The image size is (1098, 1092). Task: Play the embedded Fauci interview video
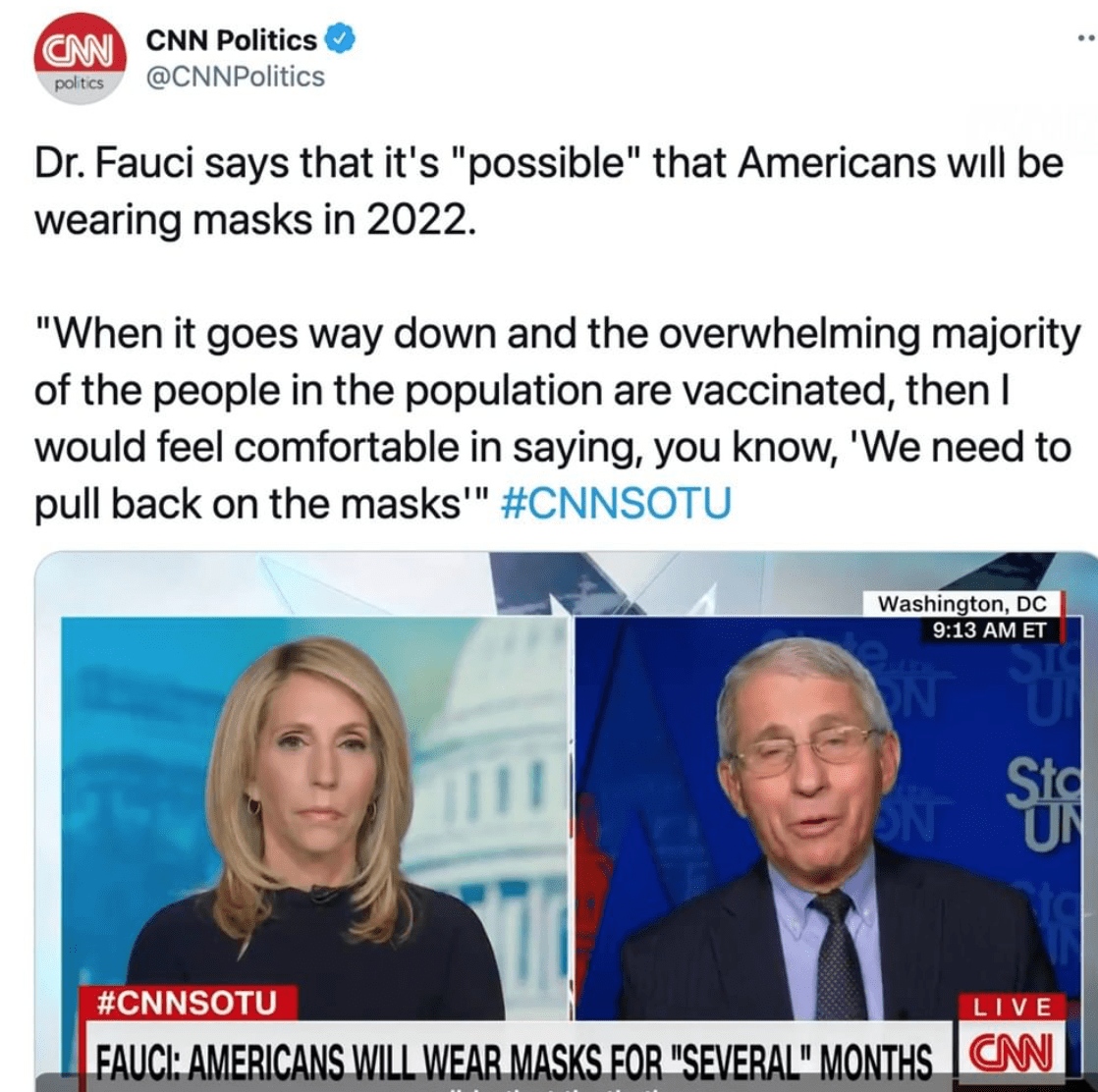(566, 822)
